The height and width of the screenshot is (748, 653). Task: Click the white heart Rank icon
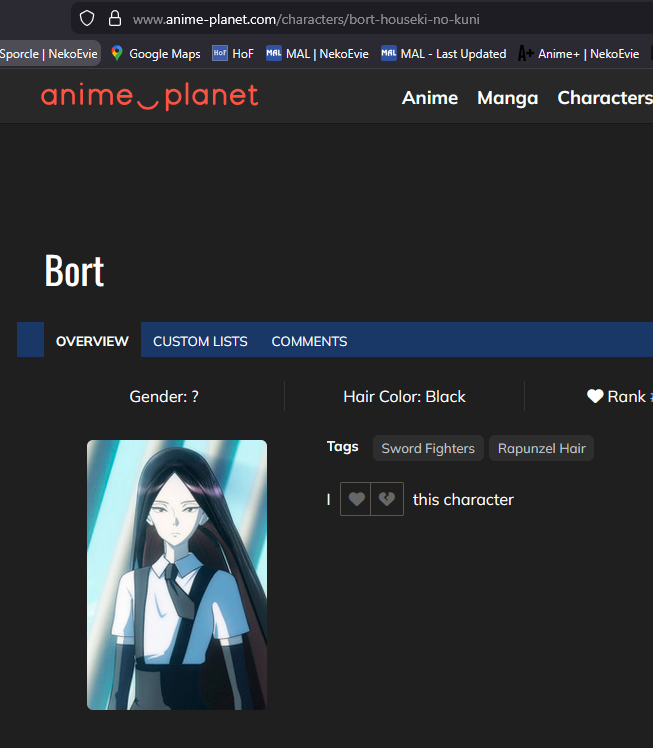(595, 396)
